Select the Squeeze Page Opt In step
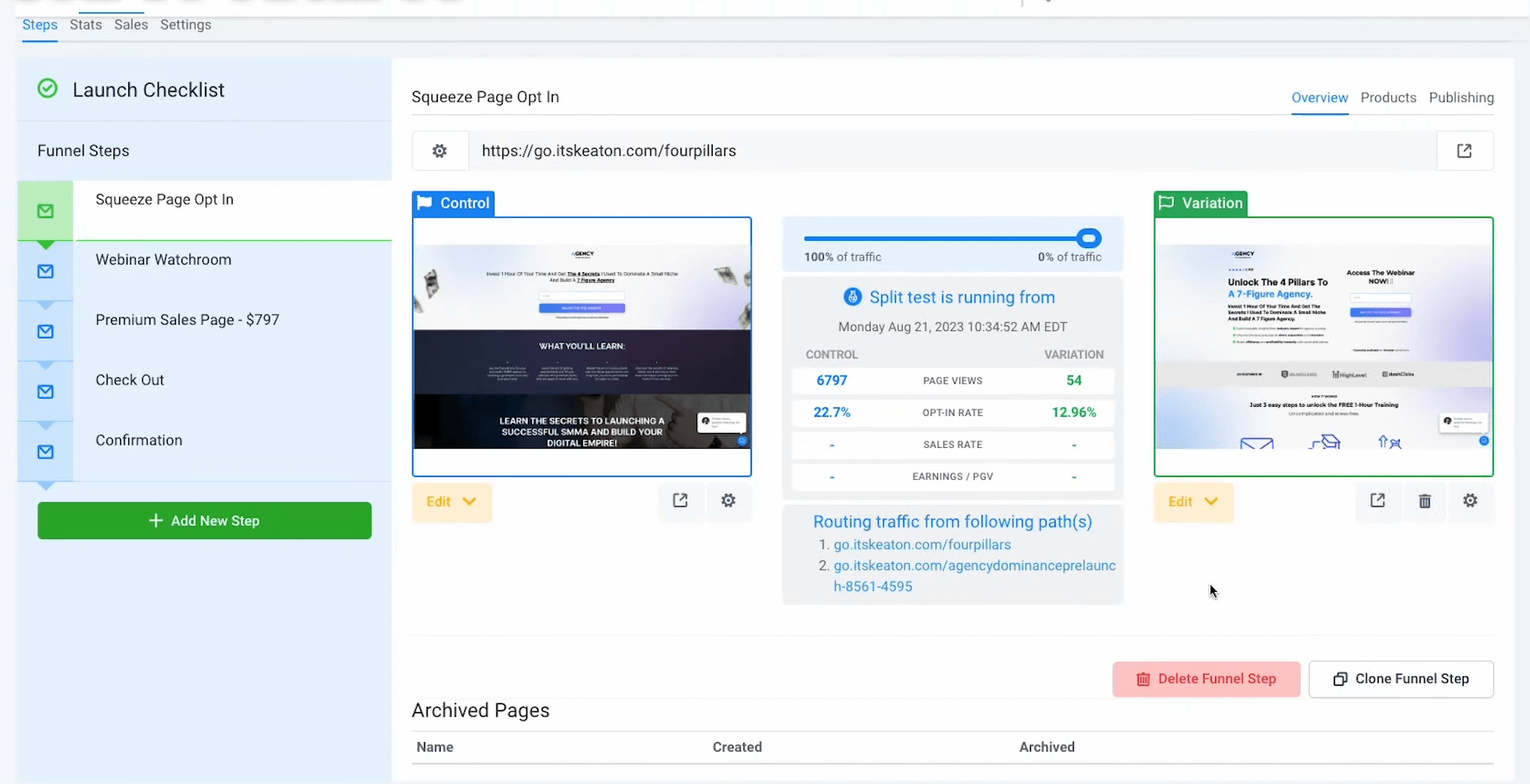Image resolution: width=1530 pixels, height=784 pixels. [x=233, y=210]
